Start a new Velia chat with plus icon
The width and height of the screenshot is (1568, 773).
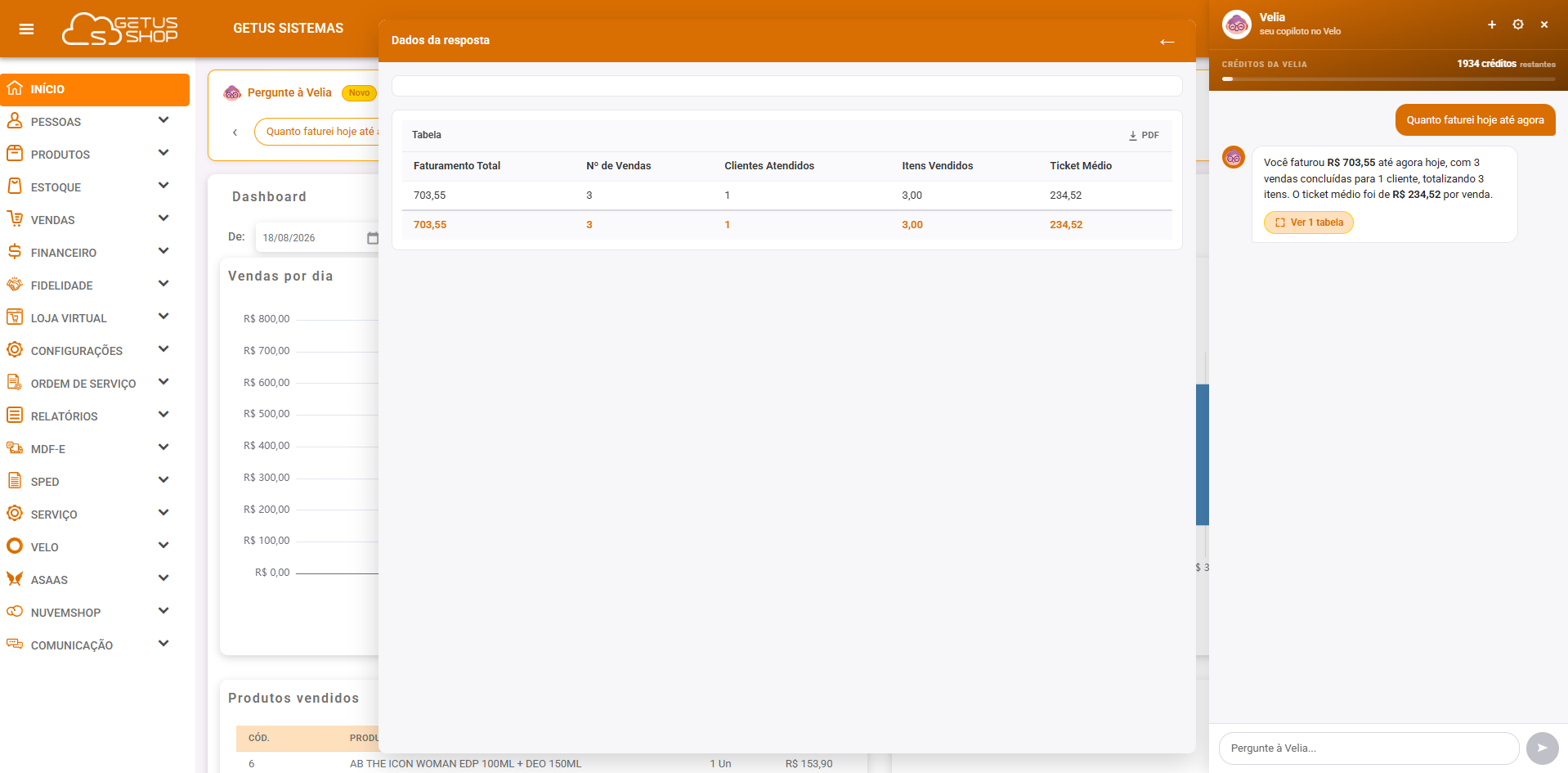(1492, 25)
